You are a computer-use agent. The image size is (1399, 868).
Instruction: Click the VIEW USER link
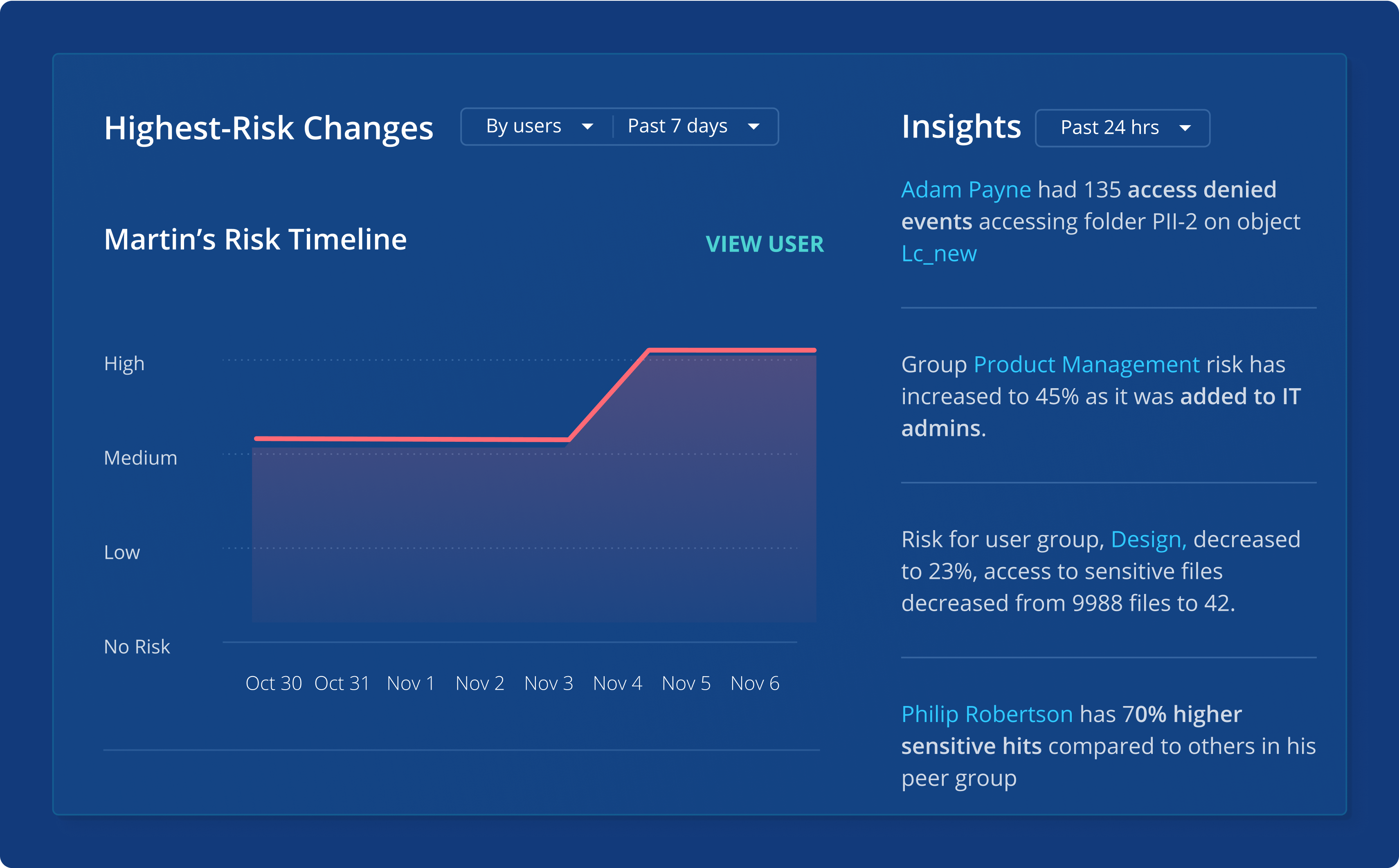coord(764,244)
